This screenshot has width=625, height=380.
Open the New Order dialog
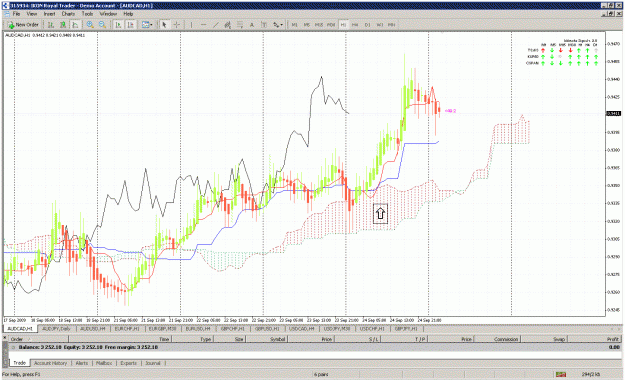23,25
